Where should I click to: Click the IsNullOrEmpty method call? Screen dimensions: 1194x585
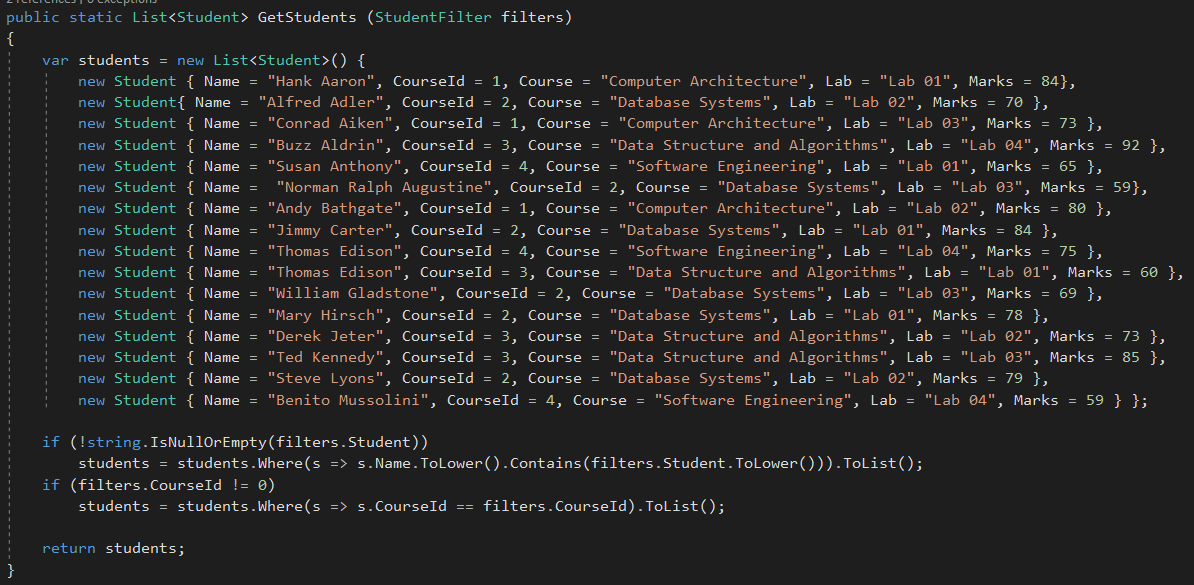pyautogui.click(x=208, y=443)
